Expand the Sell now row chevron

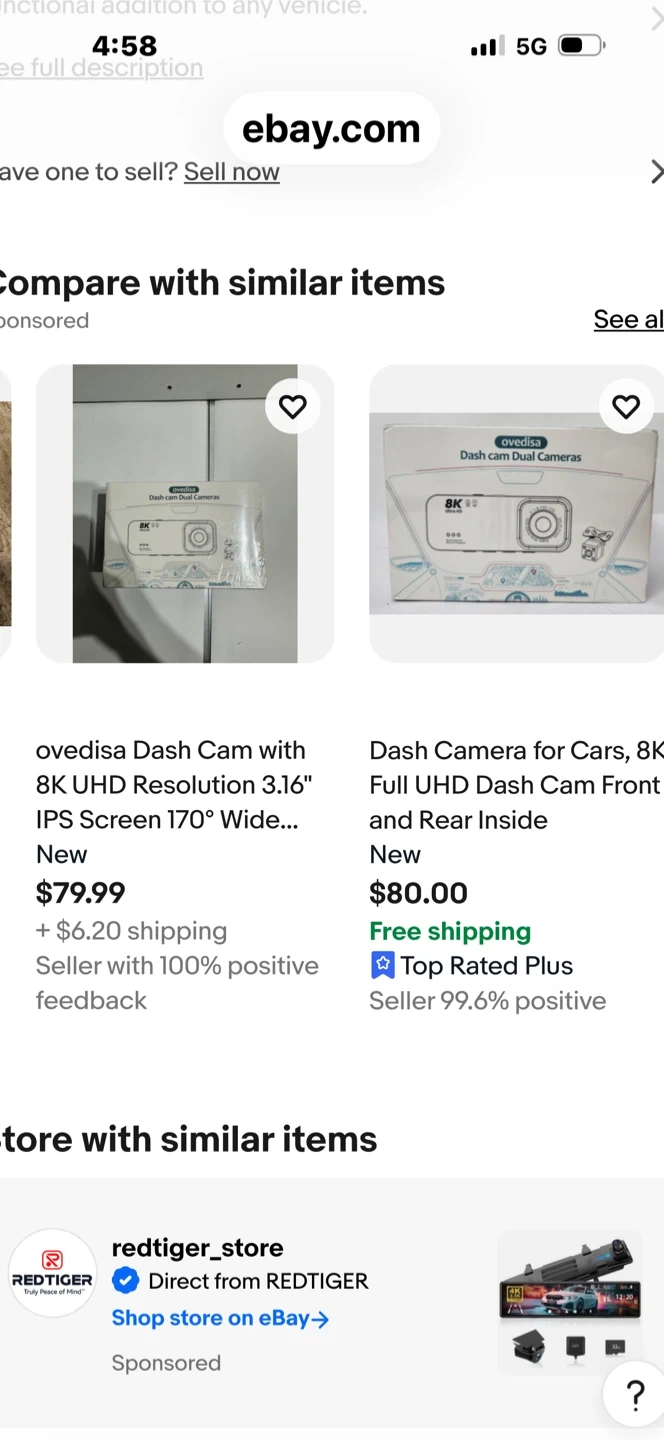[x=656, y=172]
